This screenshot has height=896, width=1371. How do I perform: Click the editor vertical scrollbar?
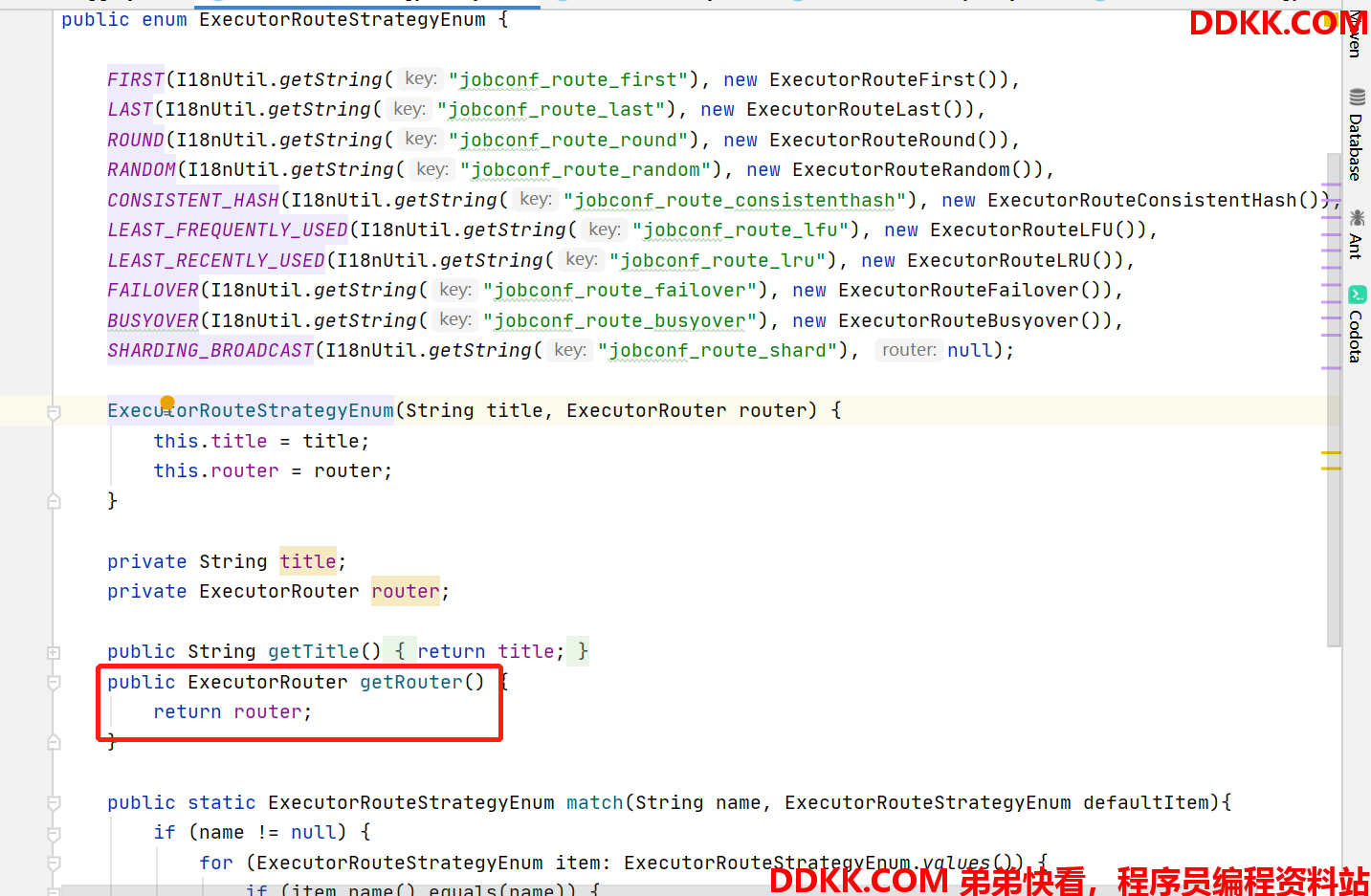coord(1334,402)
